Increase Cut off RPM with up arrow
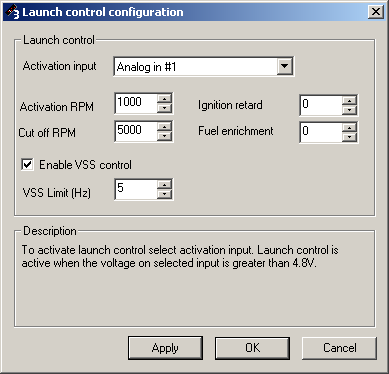This screenshot has height=374, width=389. pyautogui.click(x=164, y=127)
